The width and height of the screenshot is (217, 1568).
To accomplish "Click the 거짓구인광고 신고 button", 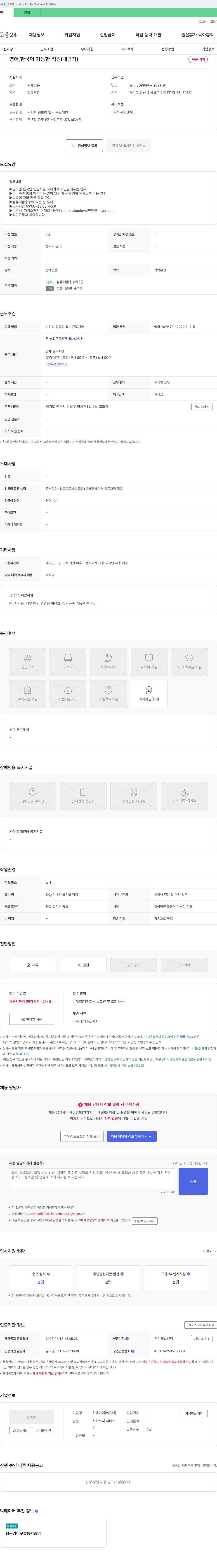I will [200, 1325].
